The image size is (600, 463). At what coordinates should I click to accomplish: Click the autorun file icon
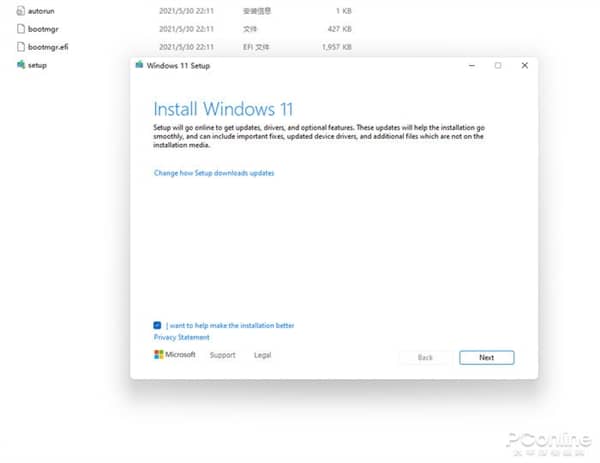coord(20,10)
